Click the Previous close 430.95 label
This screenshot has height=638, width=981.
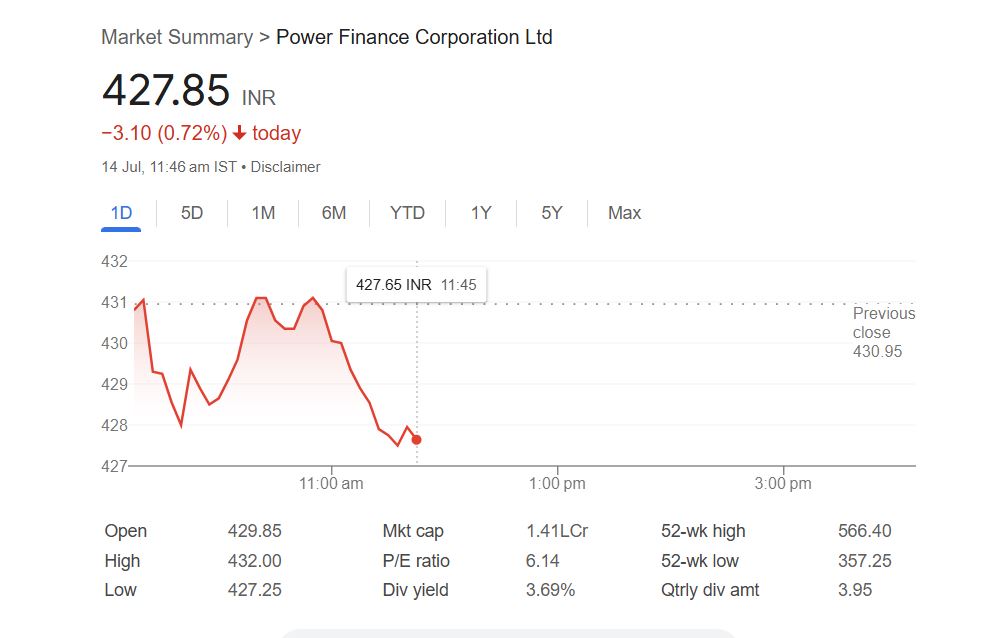click(x=883, y=332)
